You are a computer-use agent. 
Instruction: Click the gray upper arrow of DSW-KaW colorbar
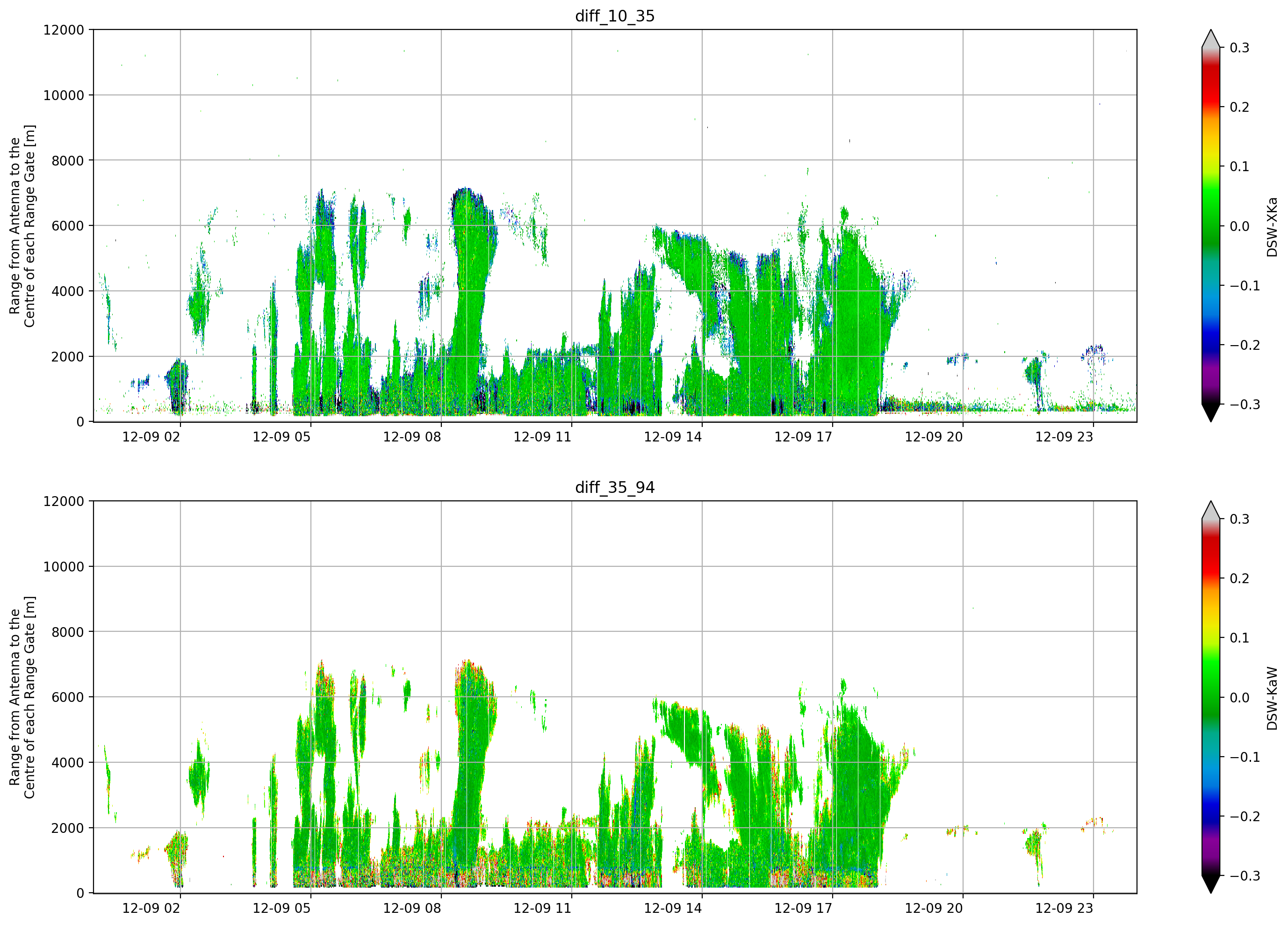coord(1211,510)
